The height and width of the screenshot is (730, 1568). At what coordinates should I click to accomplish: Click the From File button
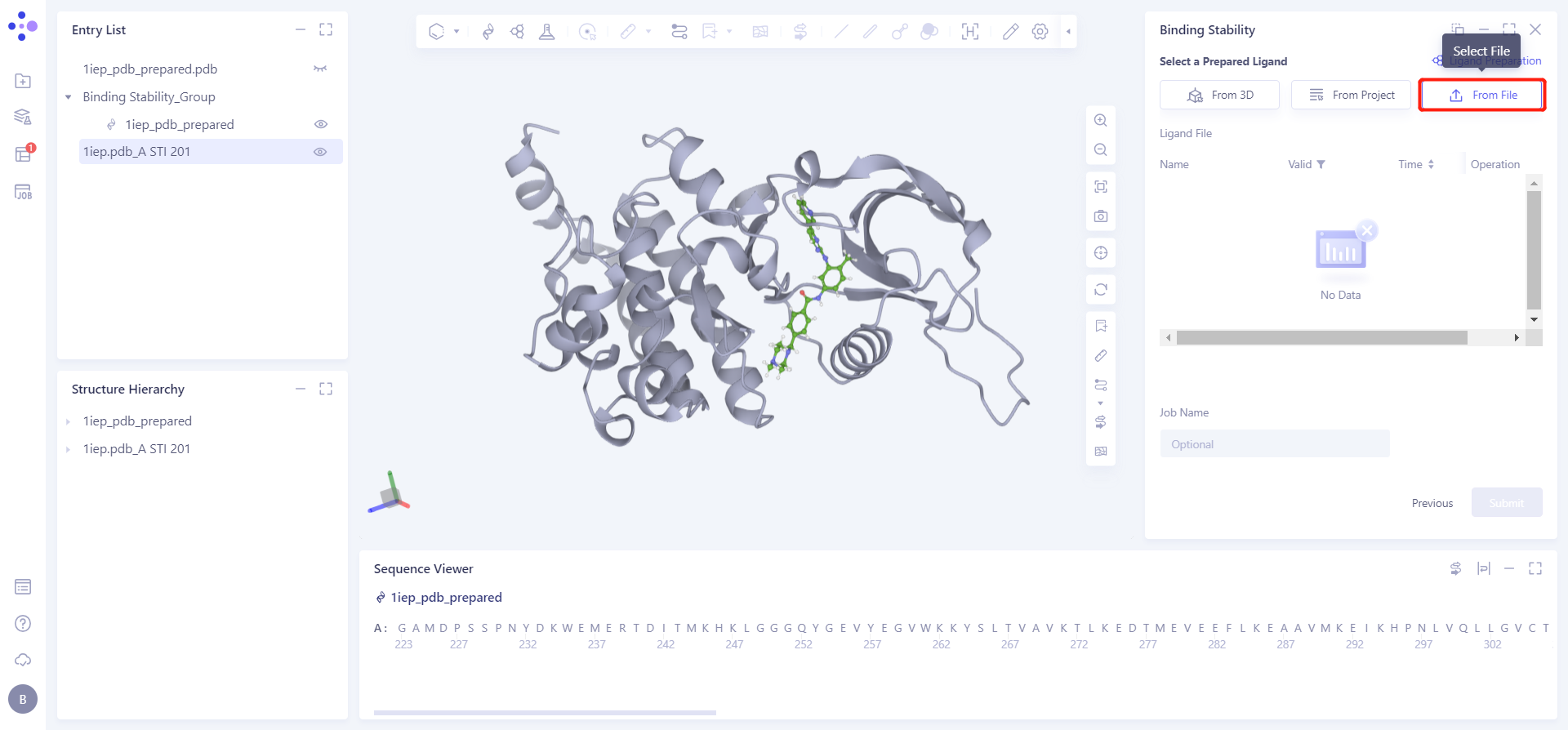pyautogui.click(x=1482, y=95)
